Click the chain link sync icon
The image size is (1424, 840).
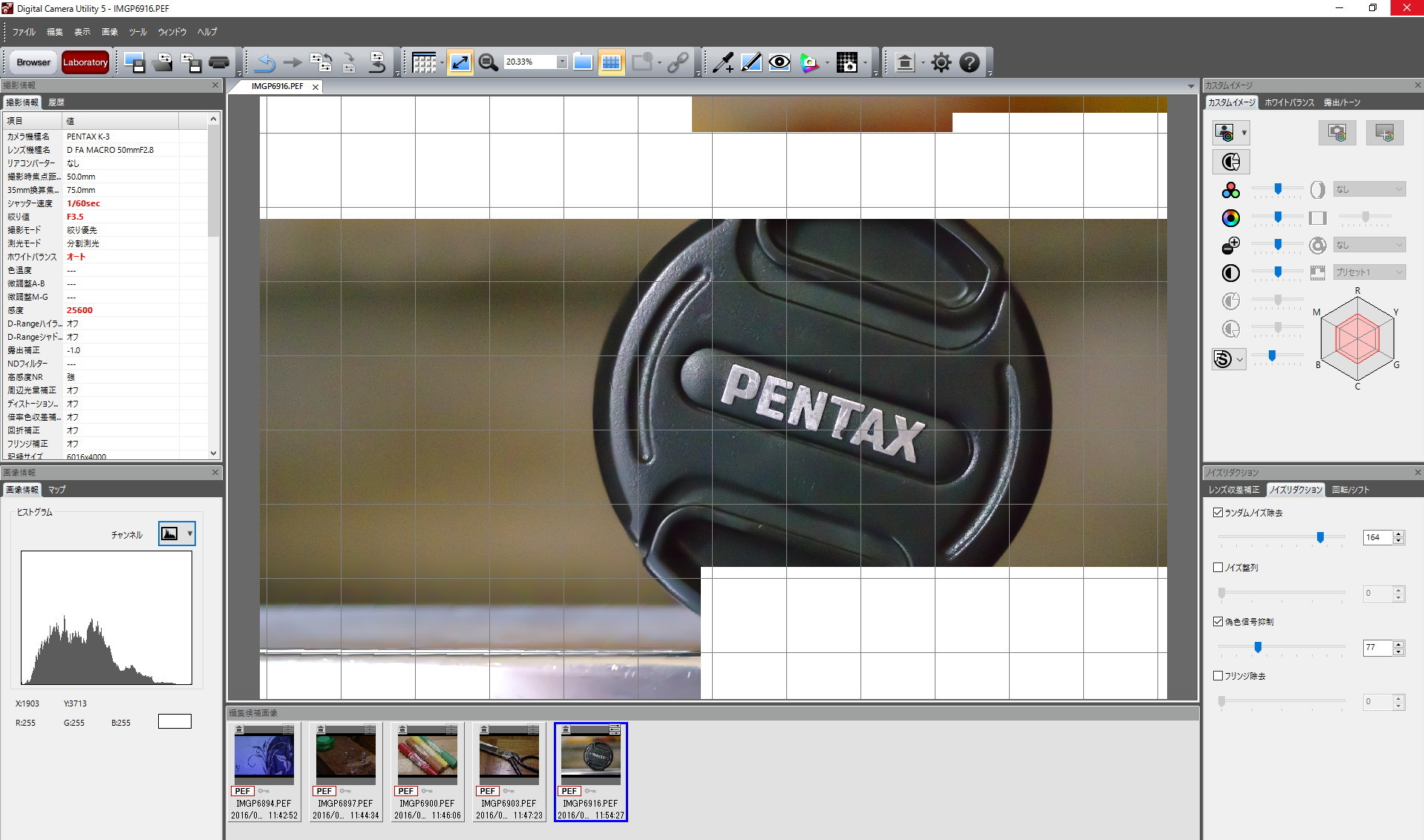677,63
